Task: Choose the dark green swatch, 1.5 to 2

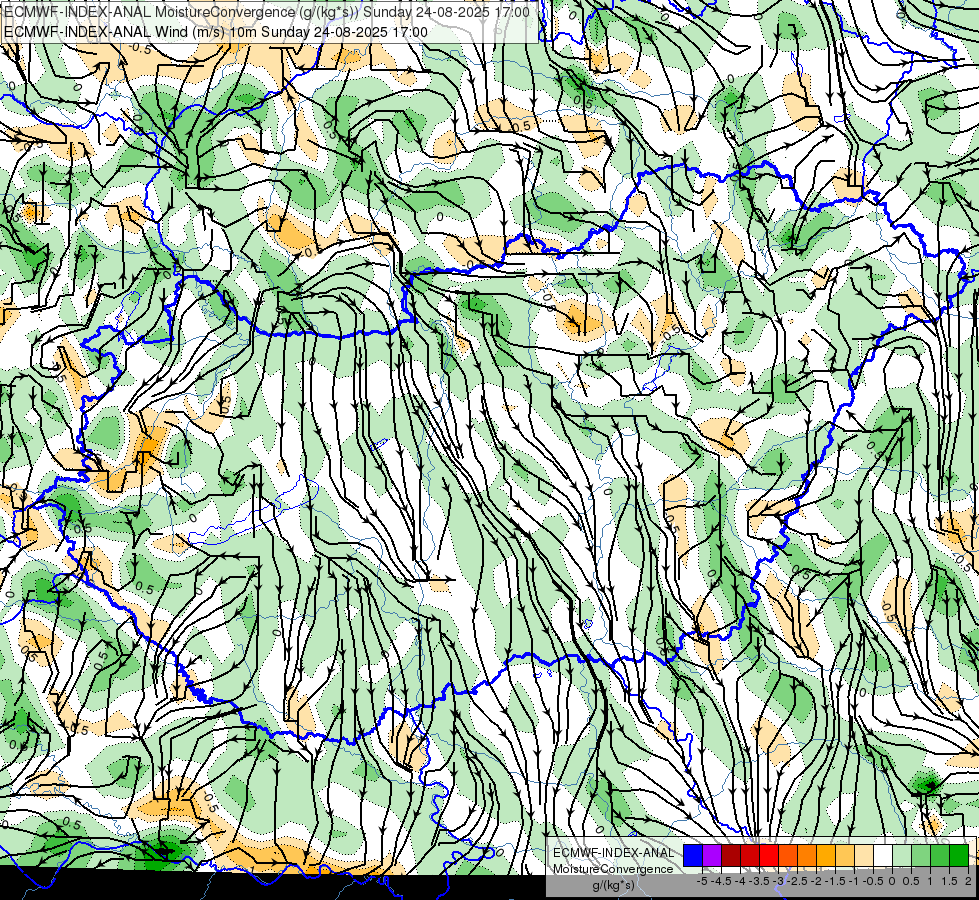Action: (959, 856)
